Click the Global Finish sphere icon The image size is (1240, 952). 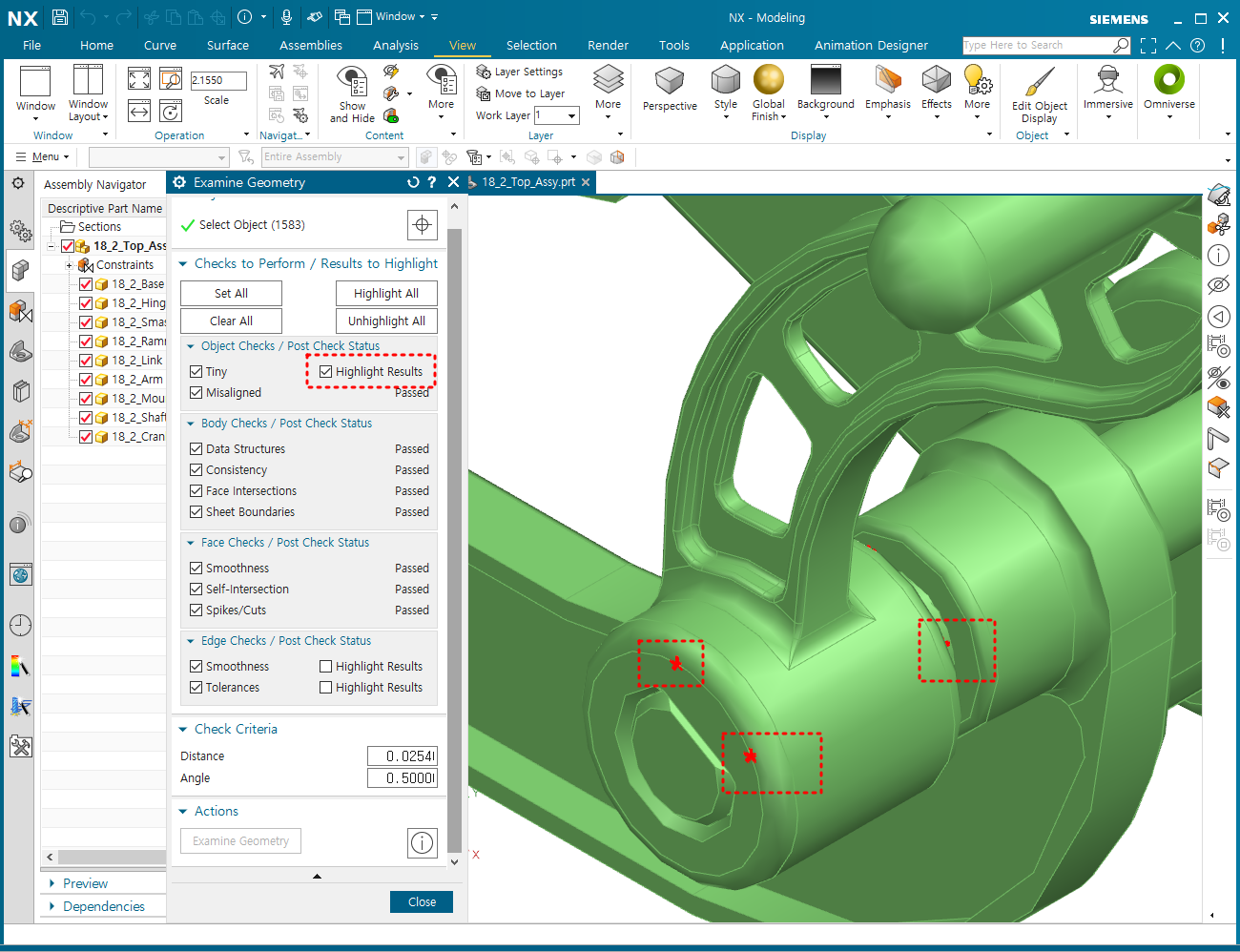pyautogui.click(x=769, y=79)
